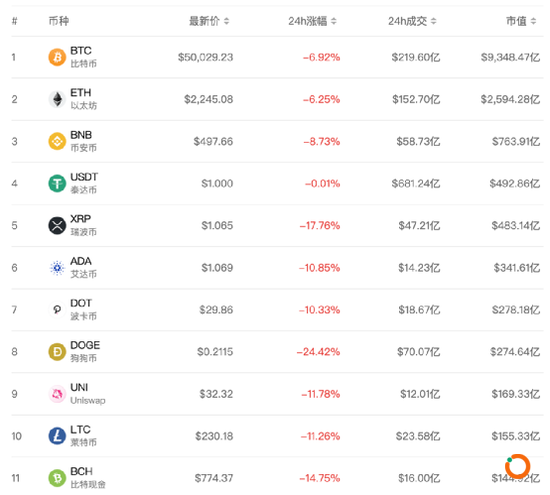
Task: Click the blue Litecoin LTC icon
Action: (x=57, y=436)
